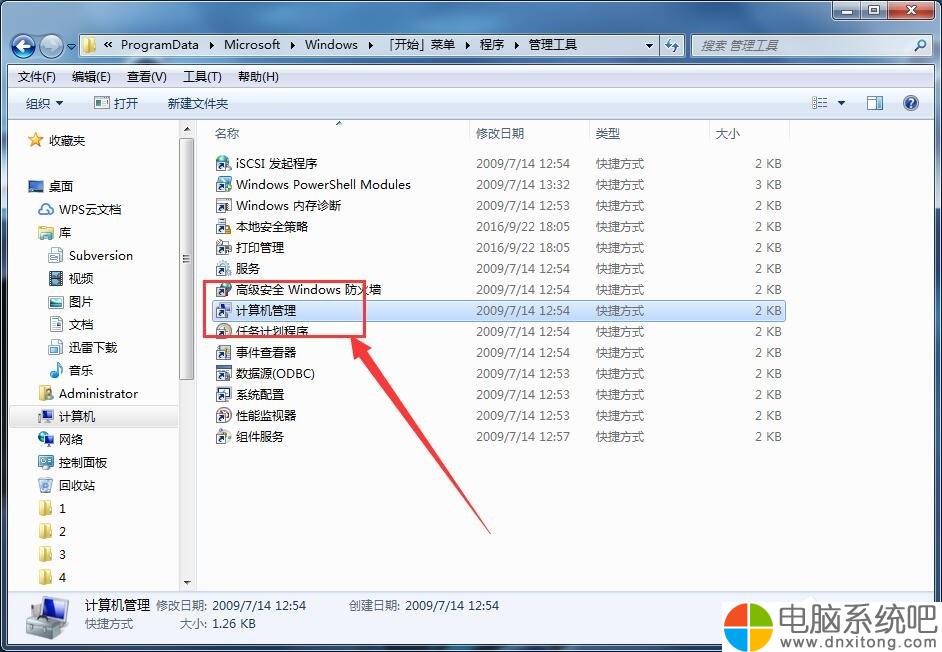The width and height of the screenshot is (942, 652).
Task: Click the navigation pane scroll up arrow
Action: [x=187, y=129]
